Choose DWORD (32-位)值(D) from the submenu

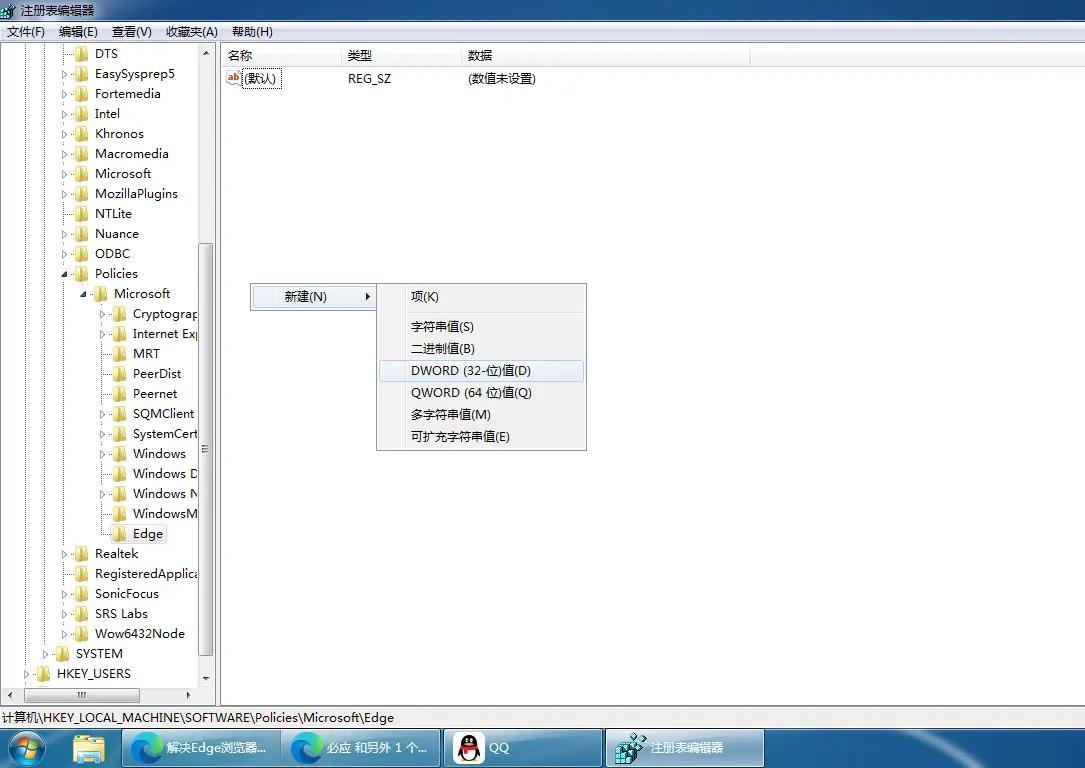(470, 370)
